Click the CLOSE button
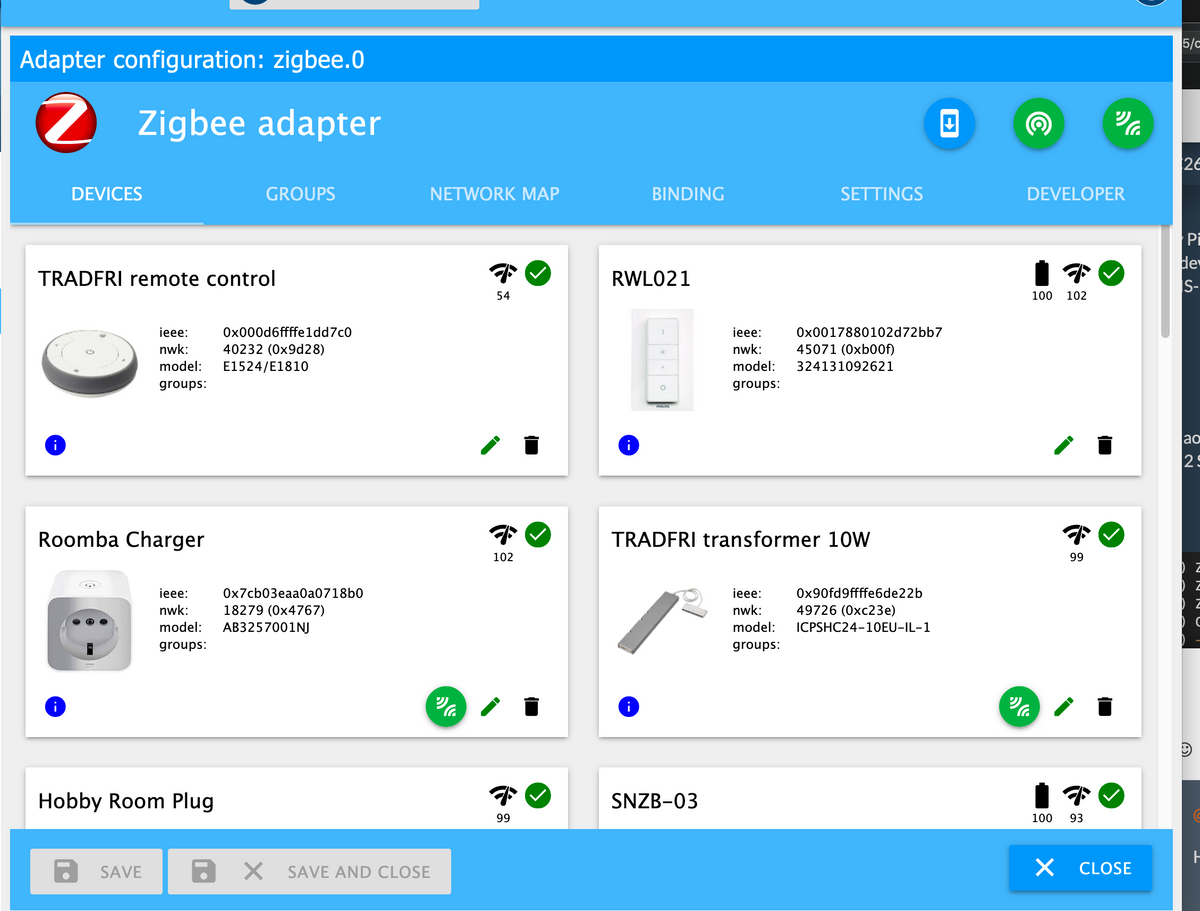This screenshot has height=911, width=1200. [1081, 868]
